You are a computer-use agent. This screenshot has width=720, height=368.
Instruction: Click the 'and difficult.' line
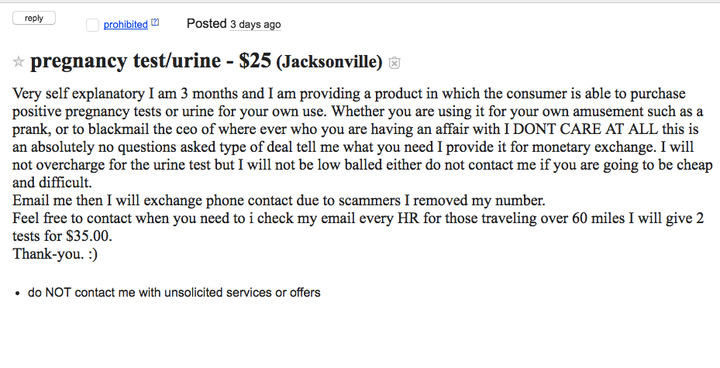coord(52,182)
